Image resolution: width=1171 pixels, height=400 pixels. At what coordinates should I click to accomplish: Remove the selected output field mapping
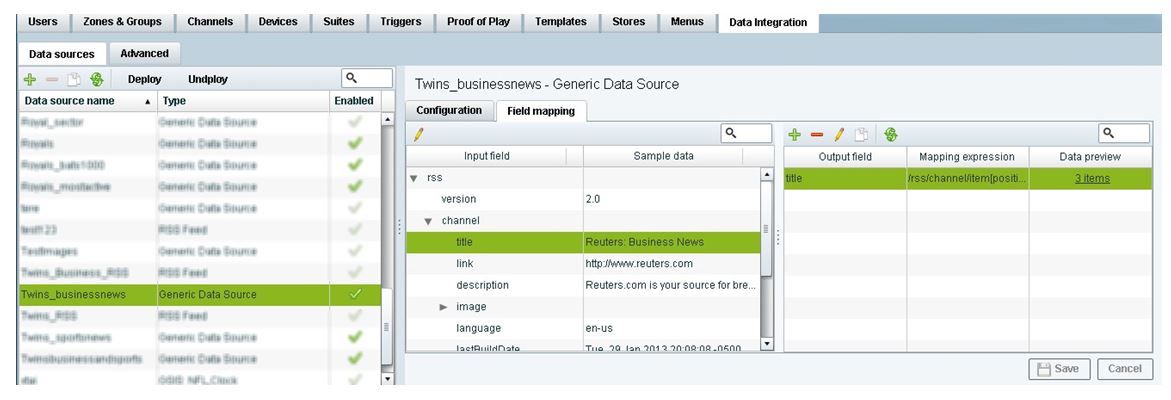817,134
